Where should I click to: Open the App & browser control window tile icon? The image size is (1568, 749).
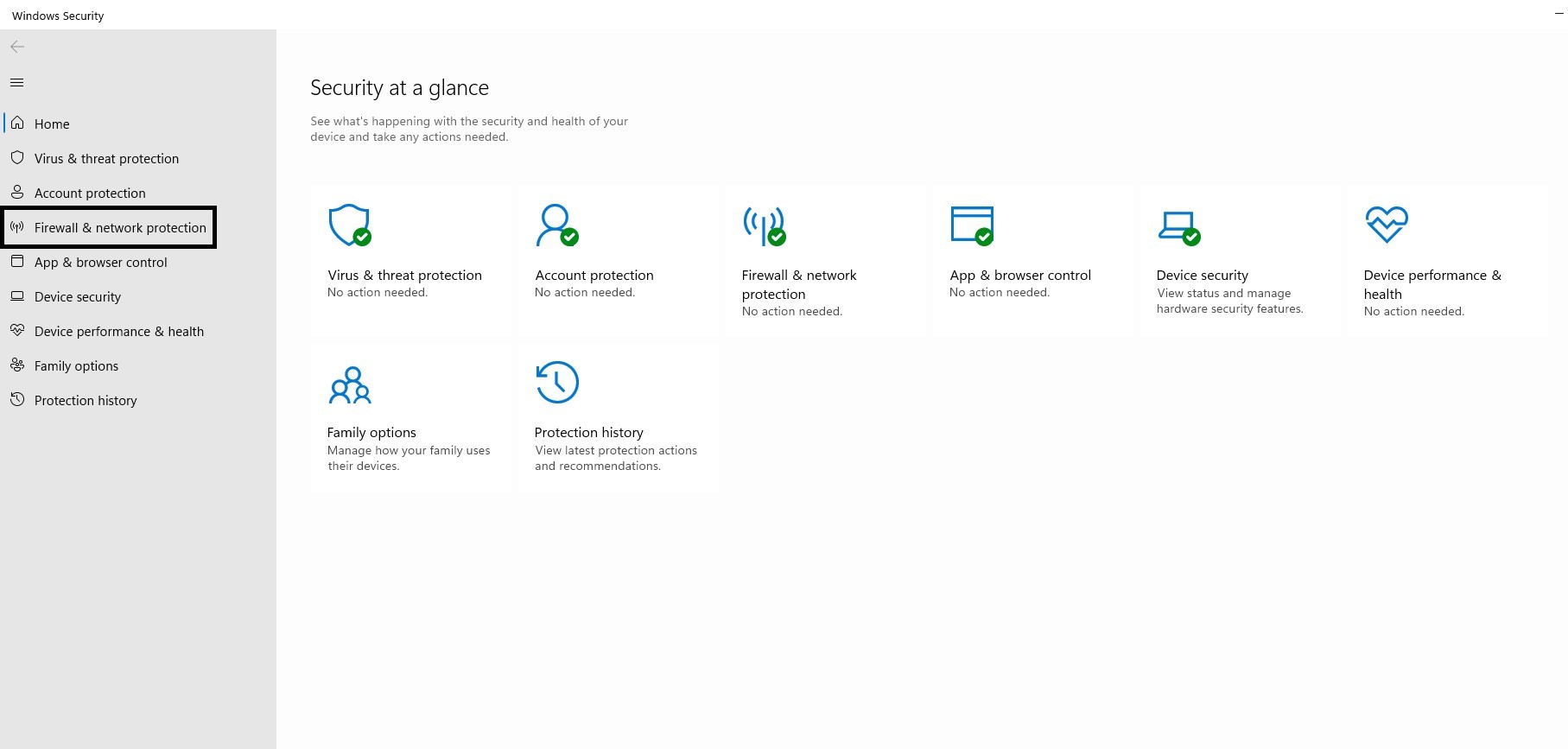(x=971, y=225)
